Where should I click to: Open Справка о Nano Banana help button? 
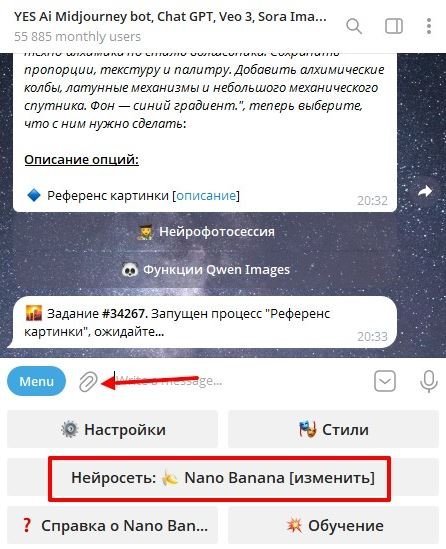pyautogui.click(x=112, y=525)
